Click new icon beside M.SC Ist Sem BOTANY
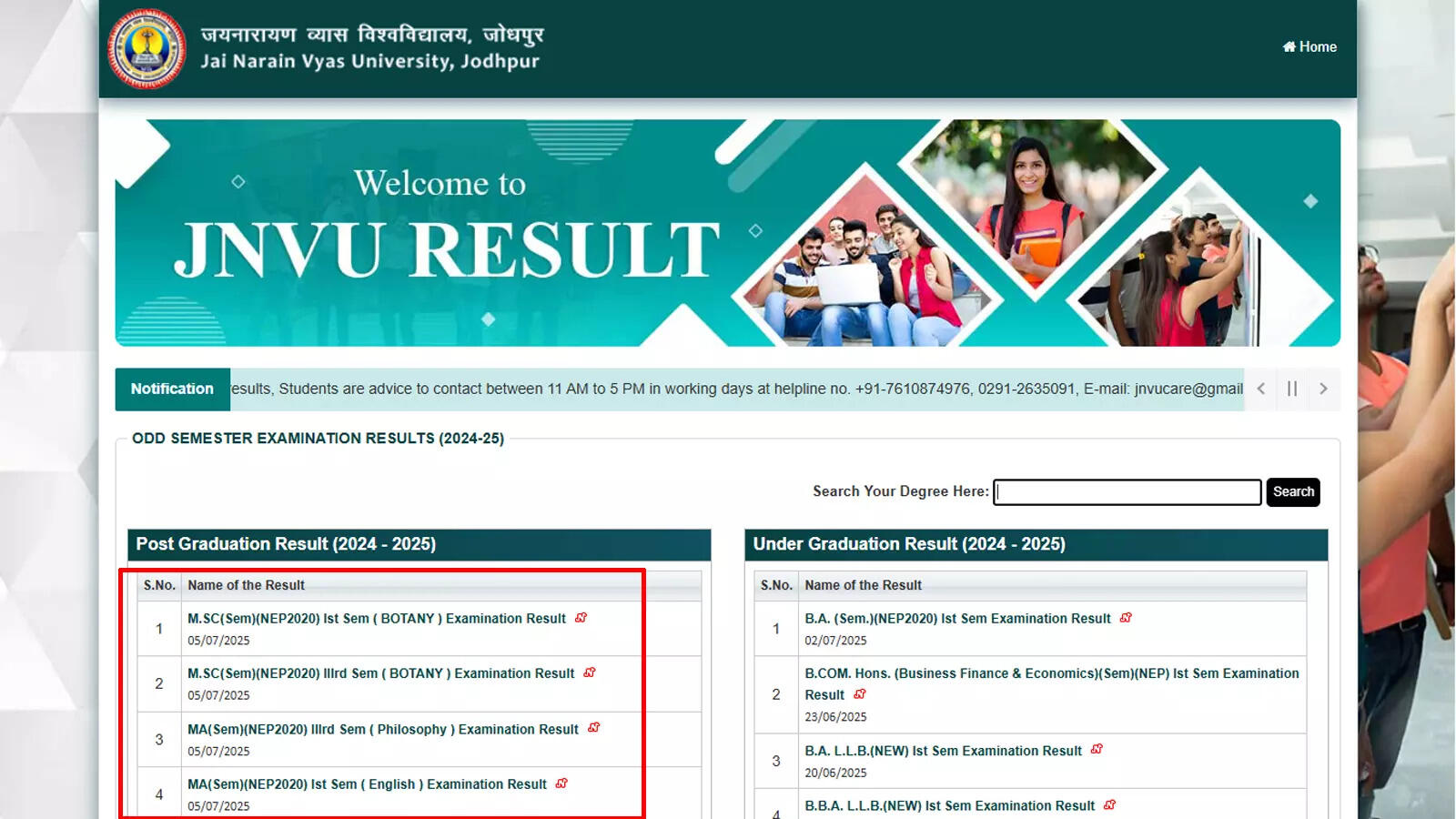Viewport: 1456px width, 819px height. 581,618
